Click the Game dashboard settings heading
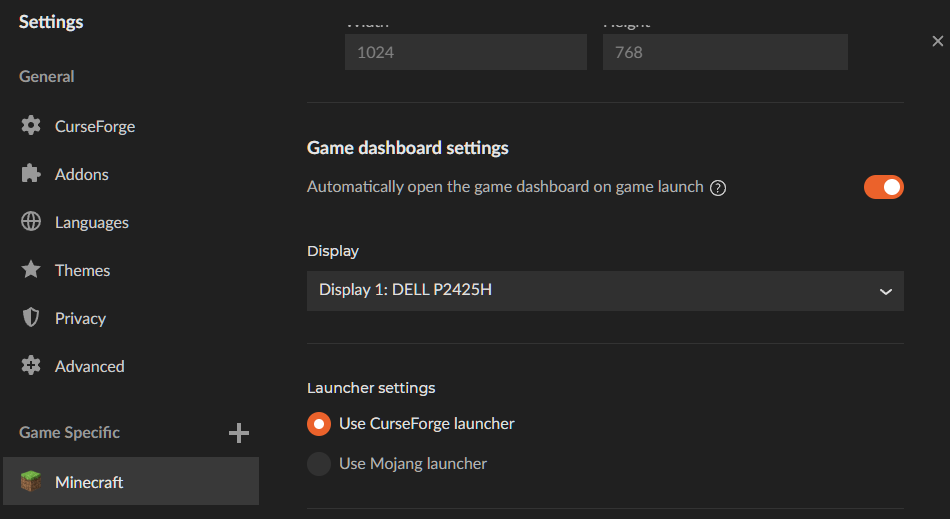The width and height of the screenshot is (950, 519). [408, 148]
